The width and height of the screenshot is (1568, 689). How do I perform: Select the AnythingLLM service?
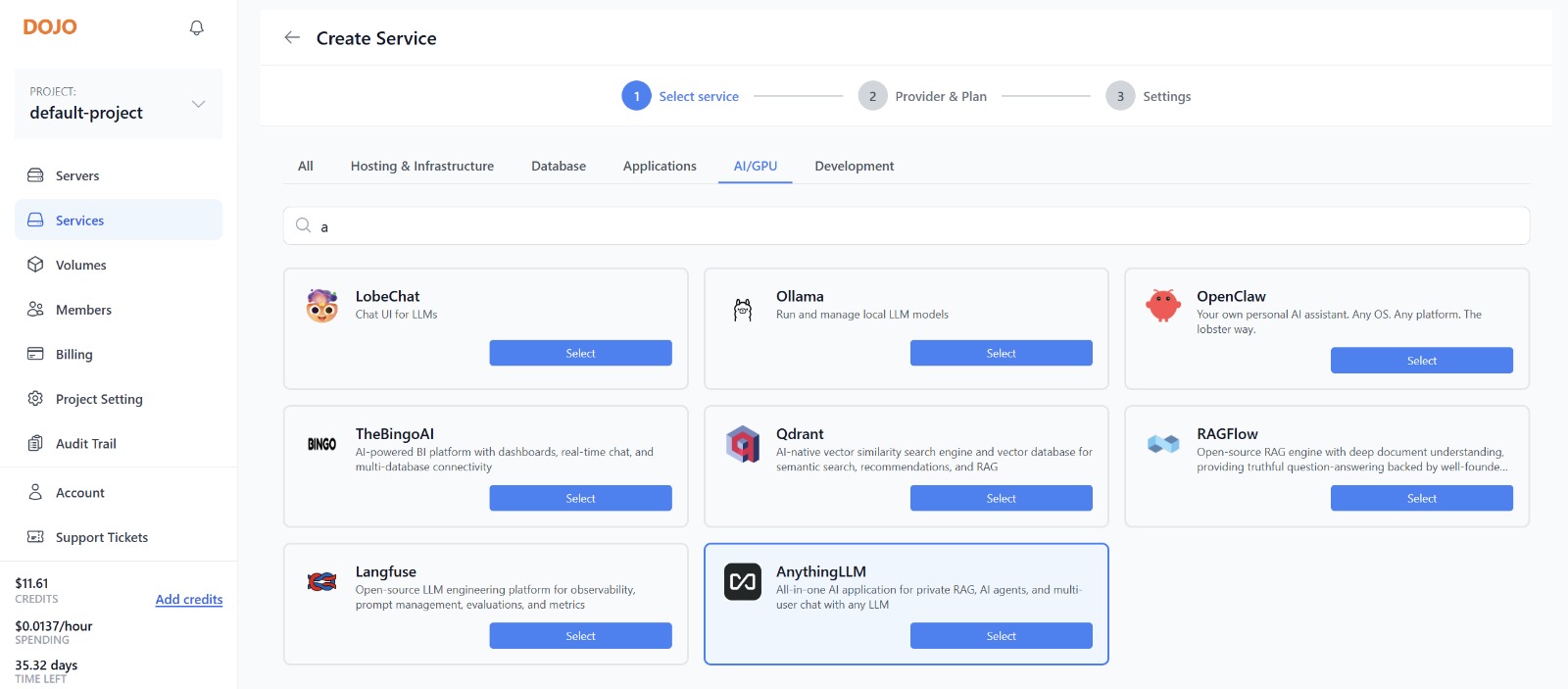tap(1002, 636)
